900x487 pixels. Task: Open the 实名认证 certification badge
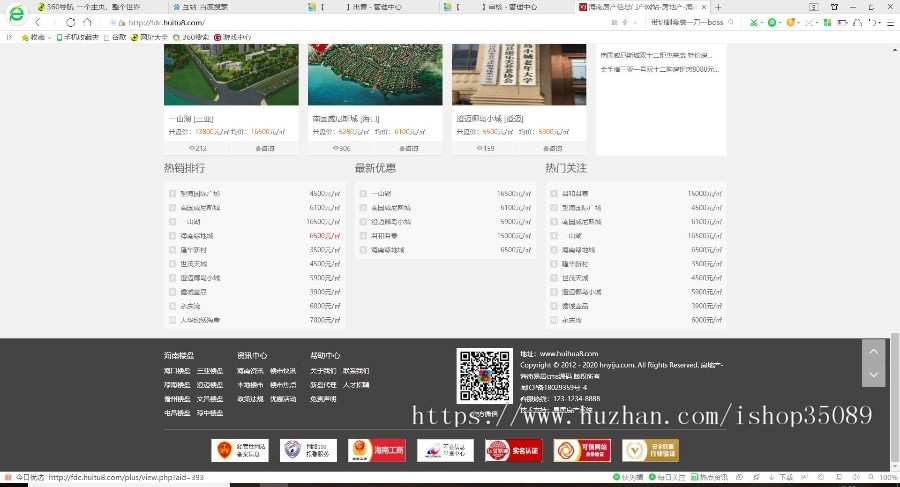click(513, 450)
